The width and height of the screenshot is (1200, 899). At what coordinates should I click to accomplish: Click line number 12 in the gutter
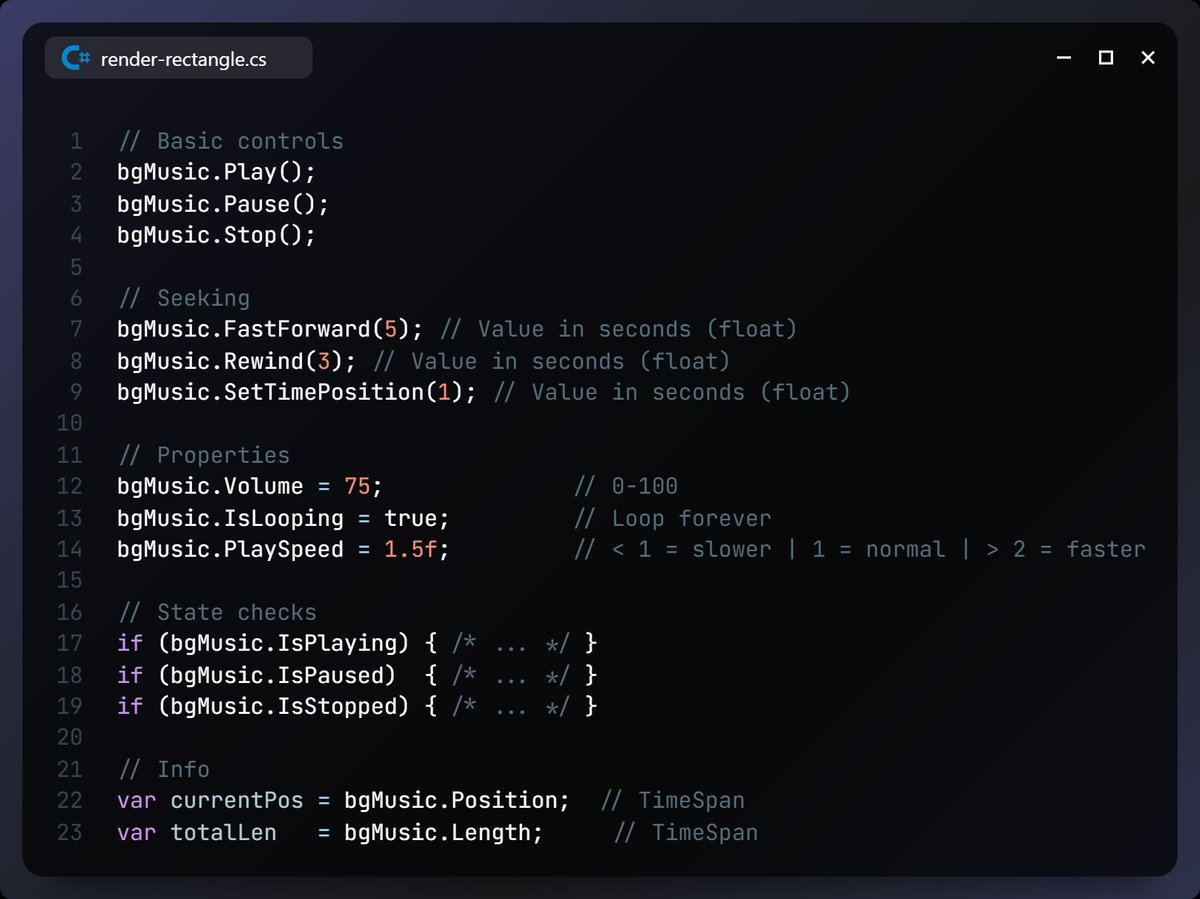tap(70, 487)
